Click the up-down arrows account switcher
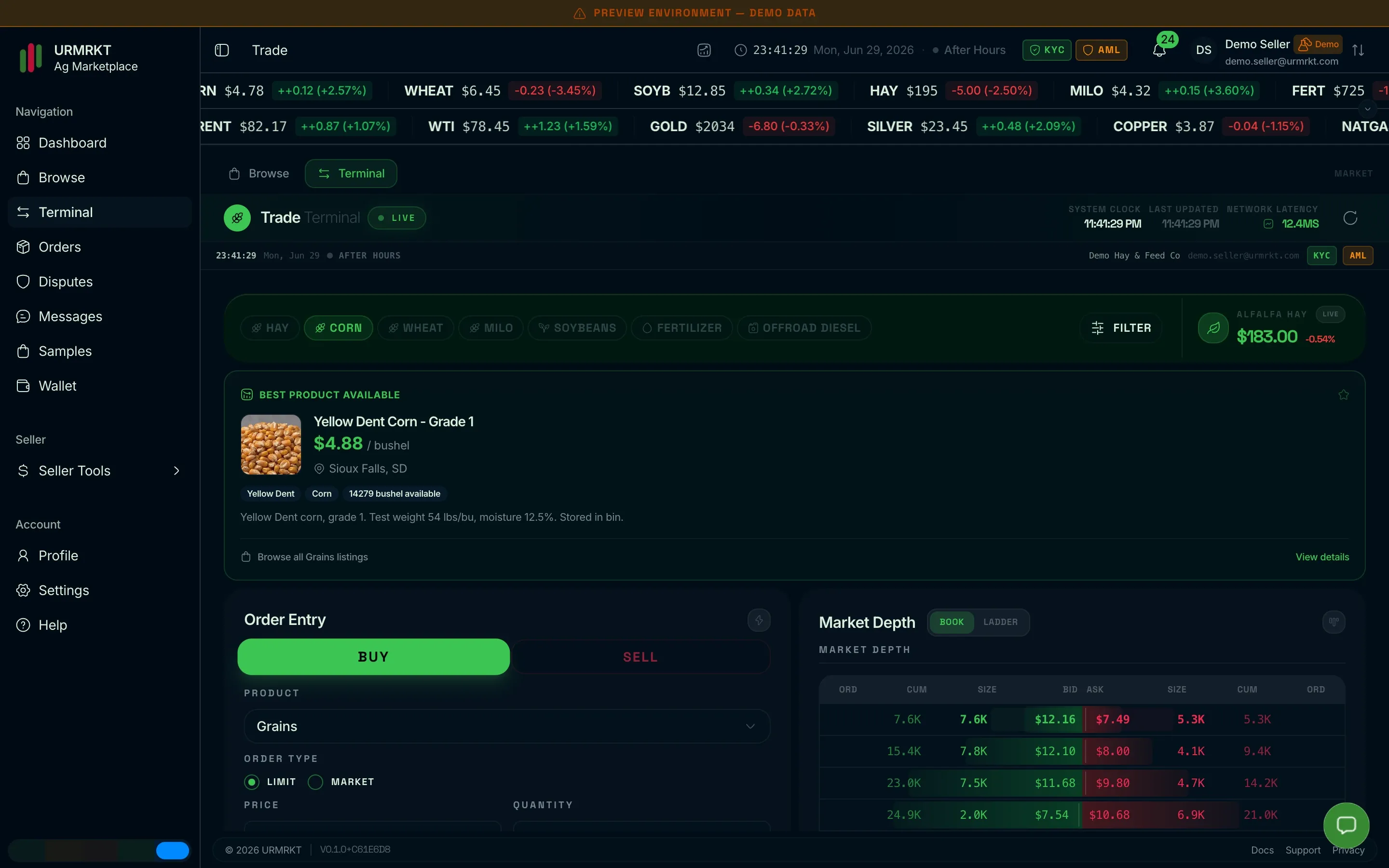The height and width of the screenshot is (868, 1389). (1358, 50)
